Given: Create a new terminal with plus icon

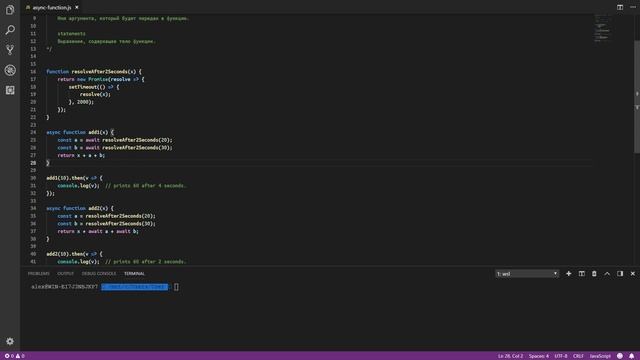Looking at the screenshot, I should tap(569, 273).
